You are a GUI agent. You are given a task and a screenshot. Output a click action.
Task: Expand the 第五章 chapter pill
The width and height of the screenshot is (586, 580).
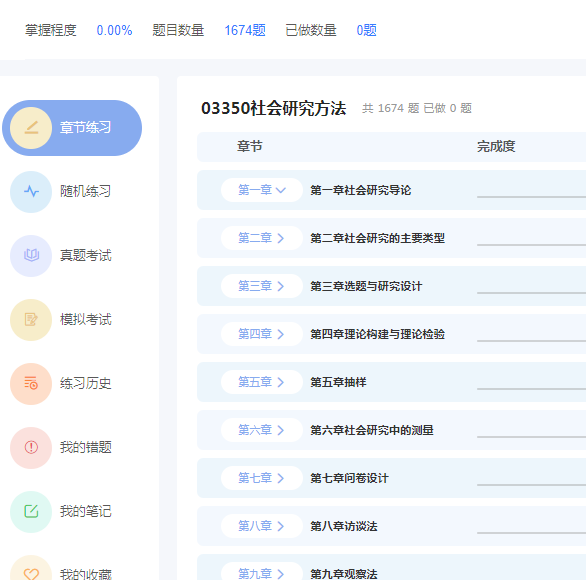click(262, 382)
